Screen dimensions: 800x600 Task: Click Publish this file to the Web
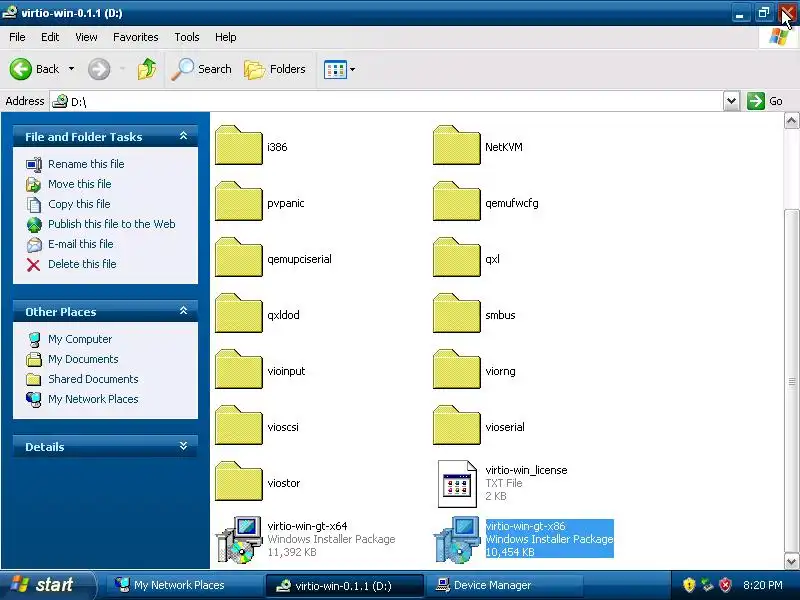pos(112,224)
